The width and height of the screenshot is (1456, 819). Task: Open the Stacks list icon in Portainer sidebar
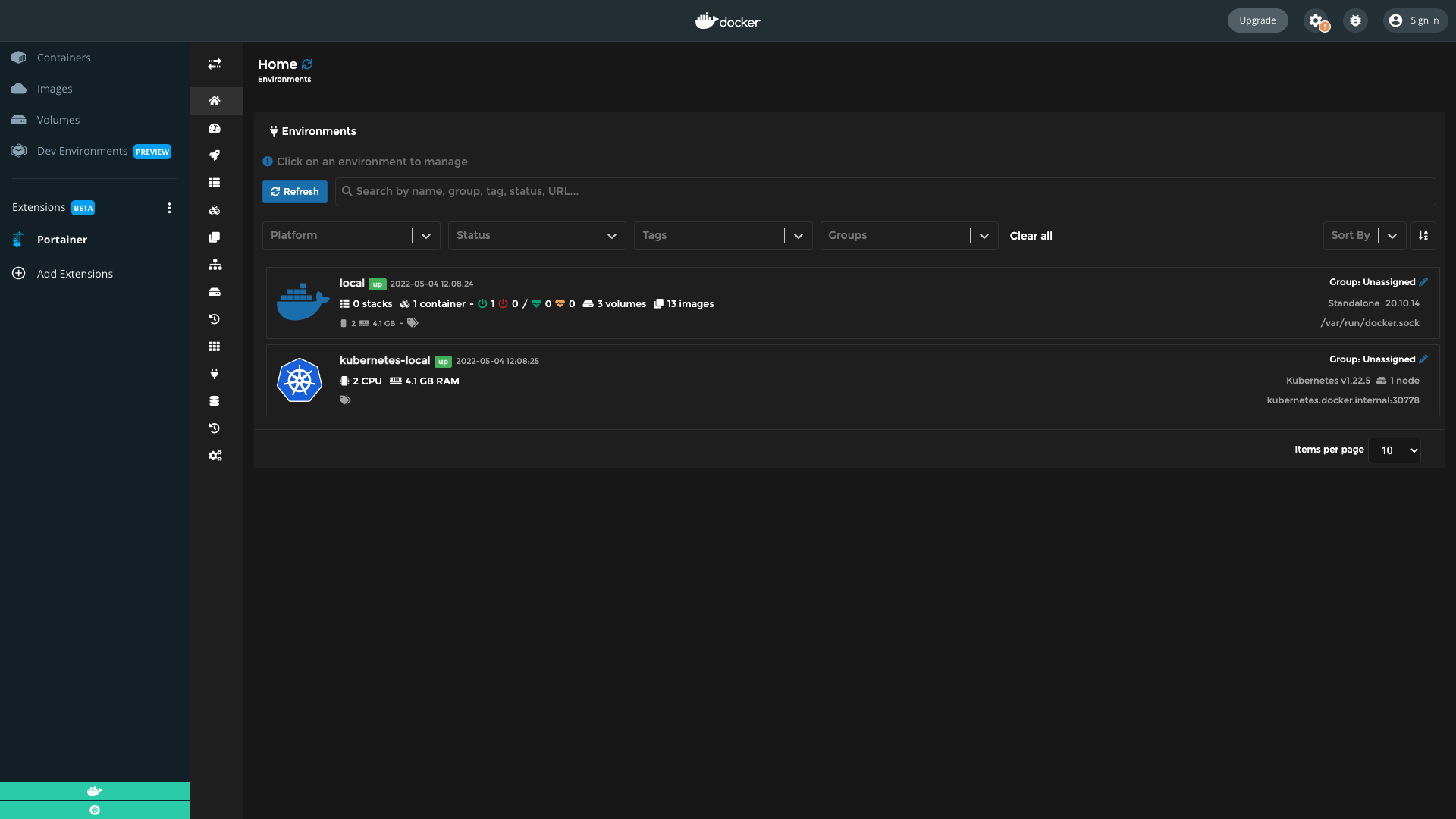point(215,183)
